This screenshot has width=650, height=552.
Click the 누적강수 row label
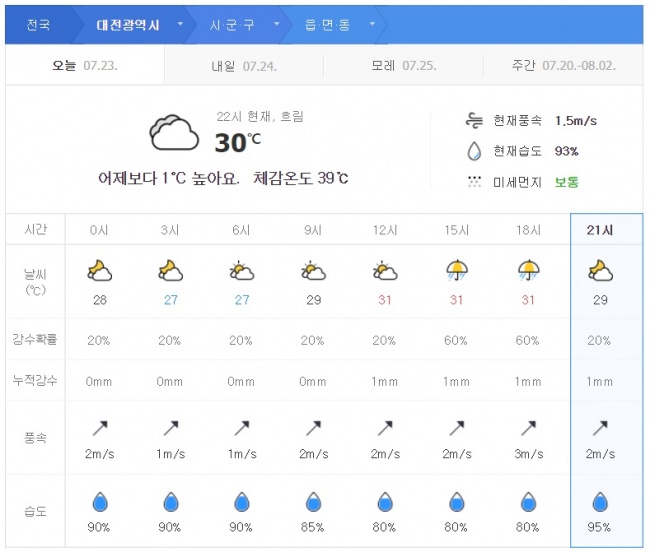pyautogui.click(x=35, y=380)
